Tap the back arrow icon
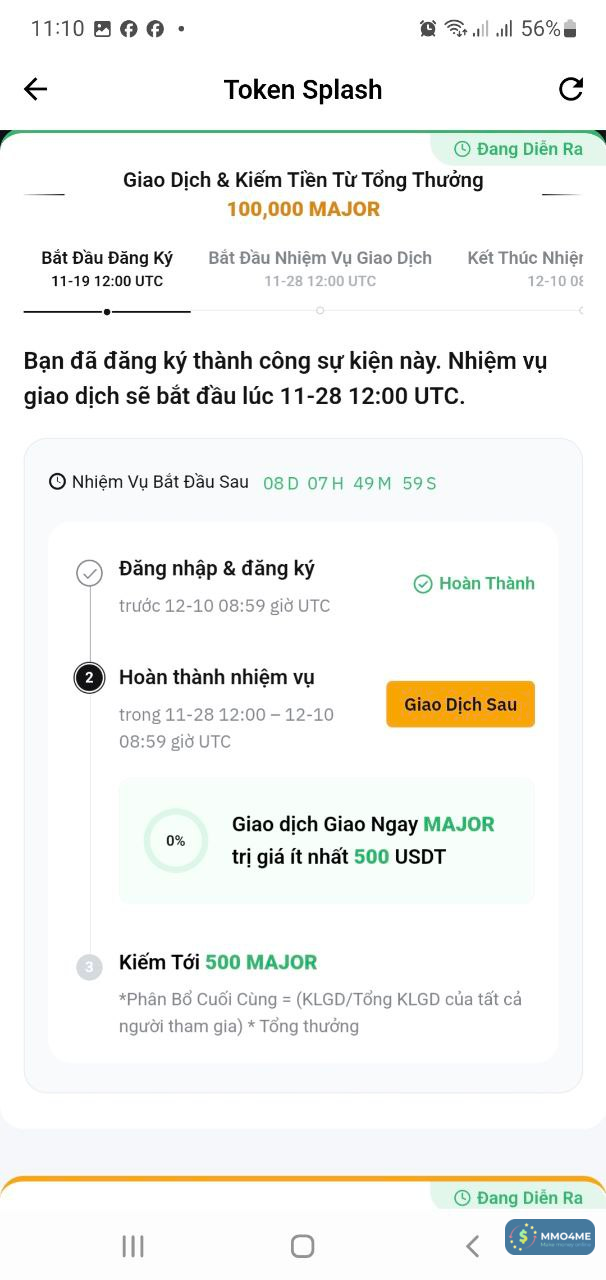 click(35, 89)
